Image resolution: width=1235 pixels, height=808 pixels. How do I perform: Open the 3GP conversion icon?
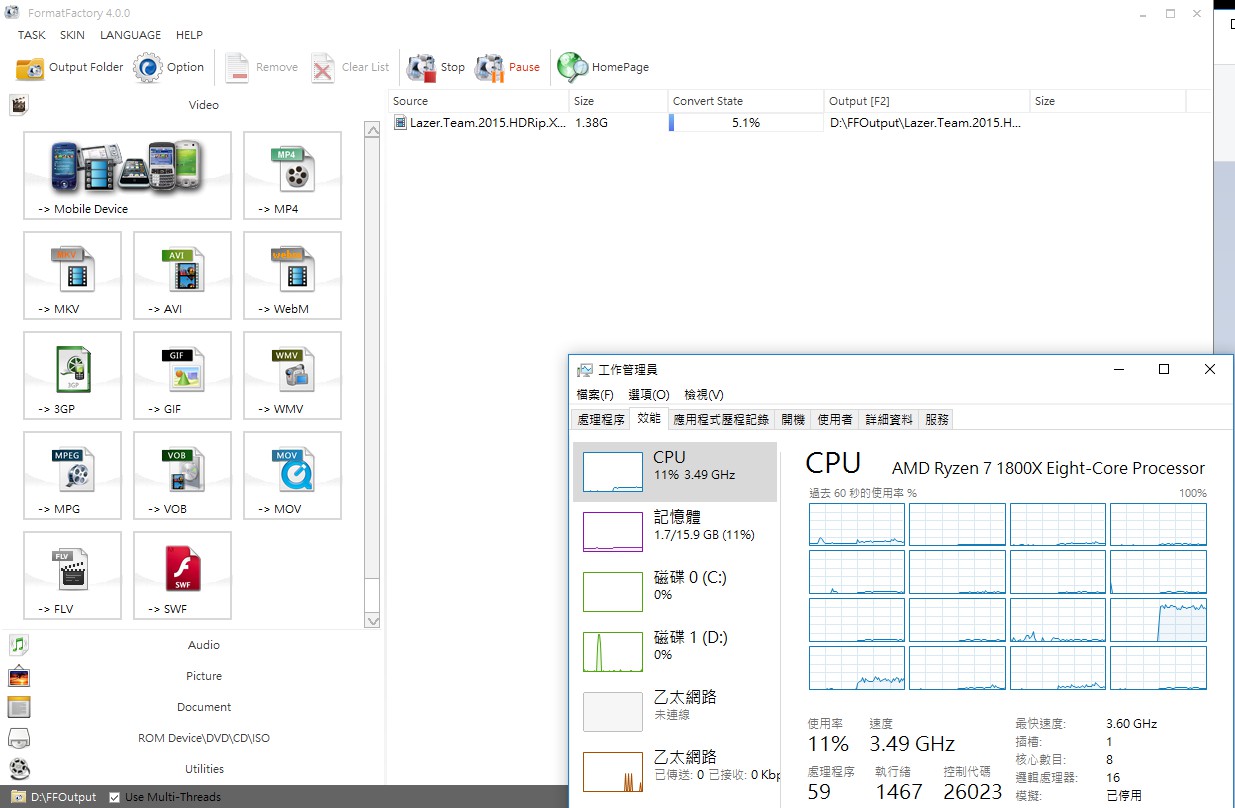pos(72,375)
